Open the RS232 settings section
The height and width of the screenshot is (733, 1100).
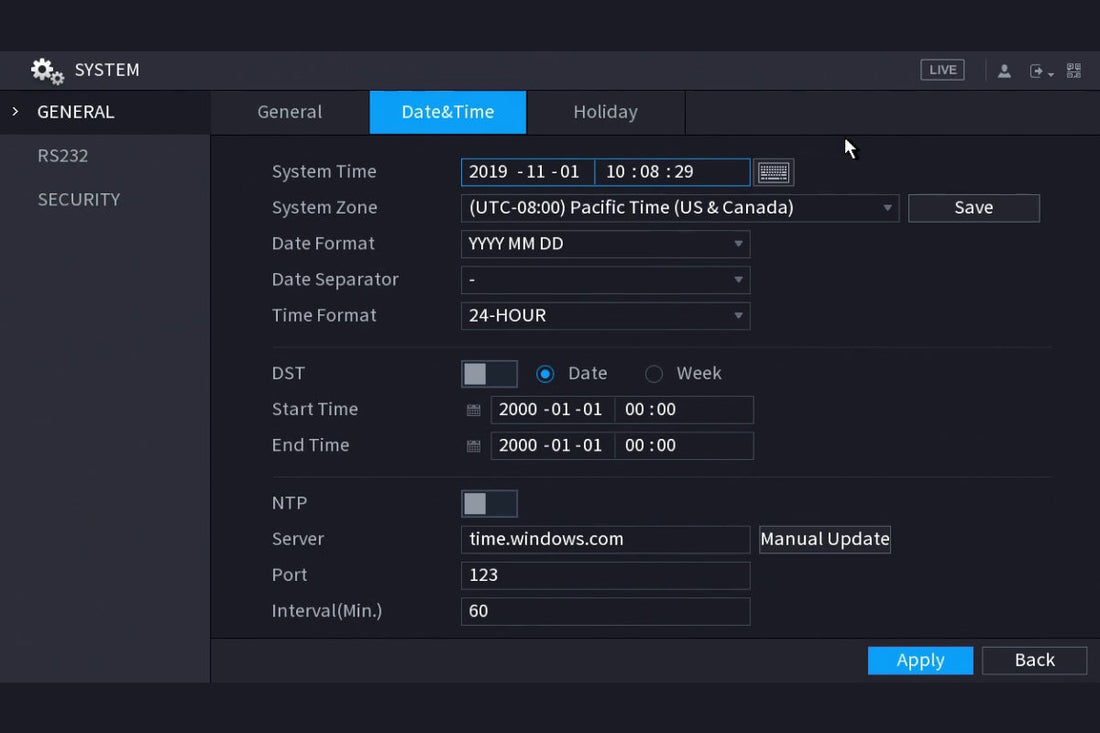click(64, 155)
